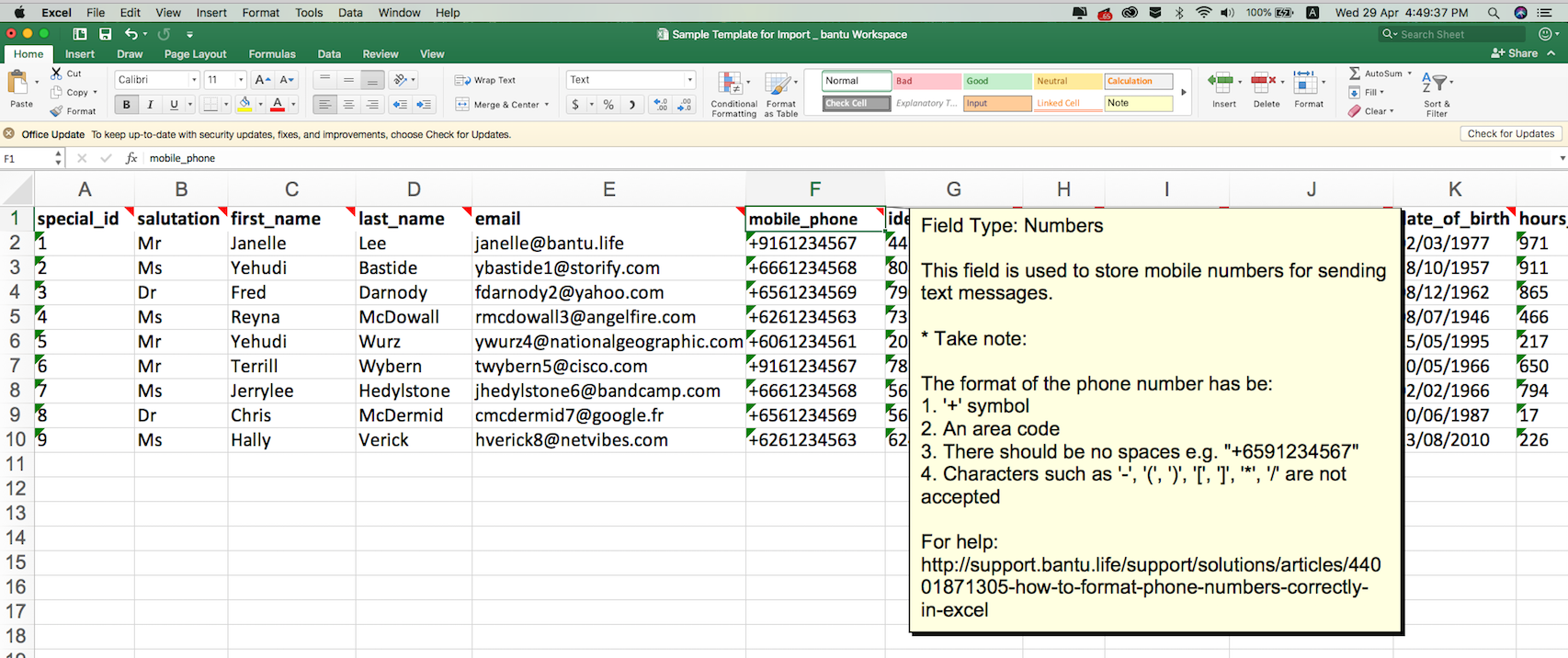Apply middle vertical alignment
The image size is (1568, 658).
pos(348,80)
